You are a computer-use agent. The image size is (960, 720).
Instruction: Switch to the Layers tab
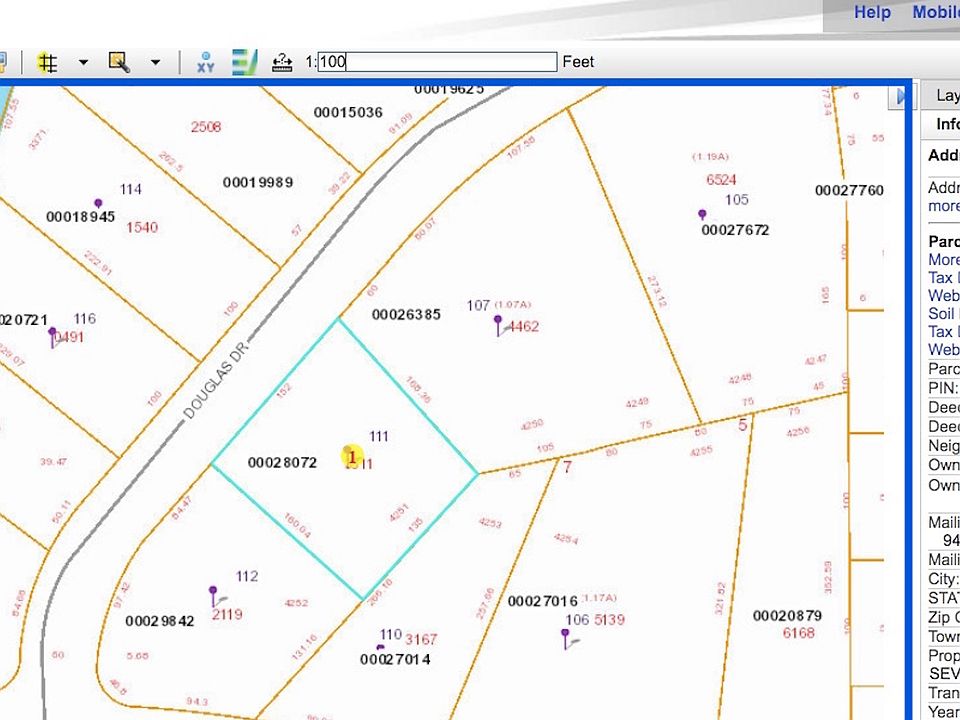945,96
